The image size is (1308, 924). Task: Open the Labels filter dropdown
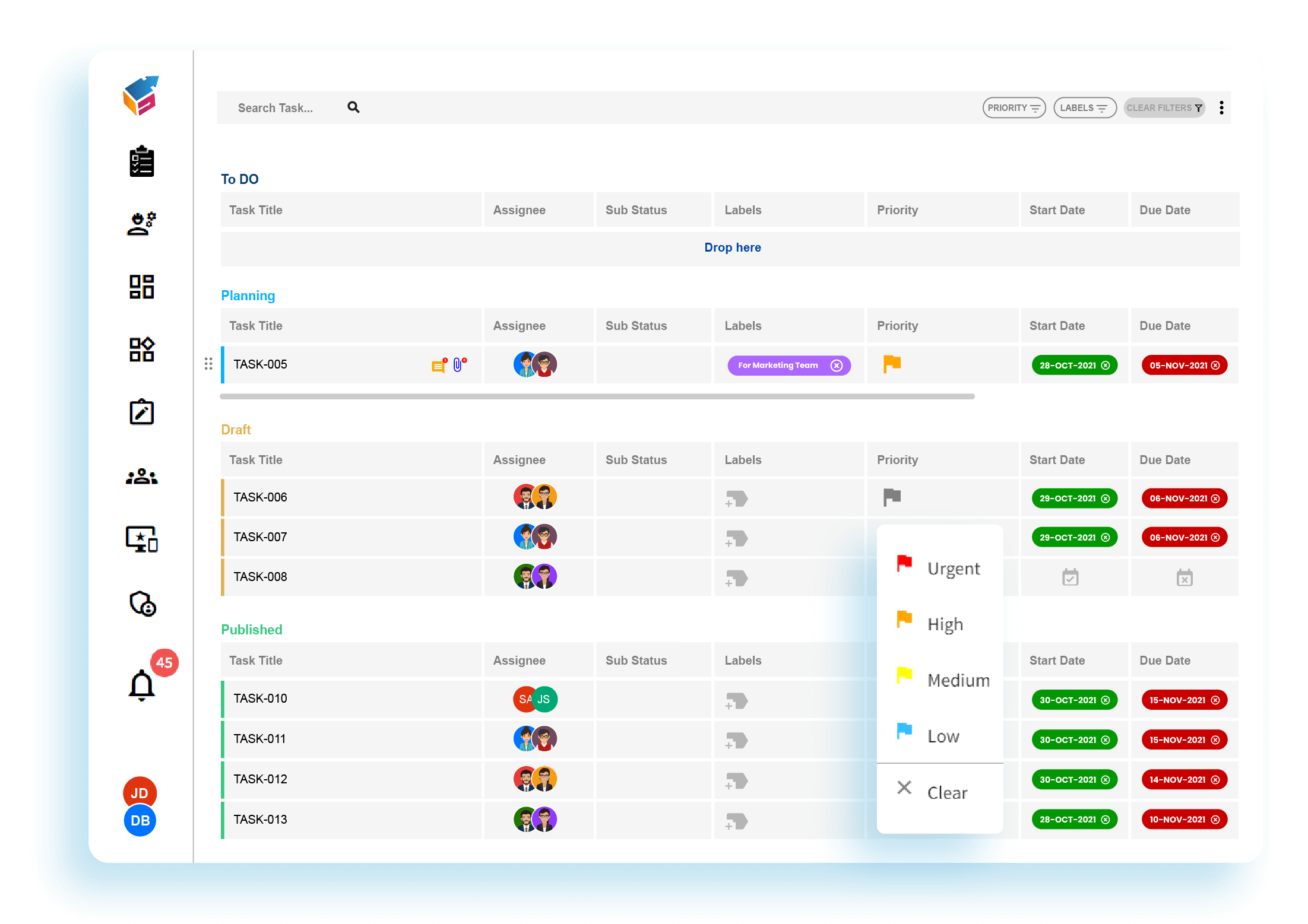click(1084, 108)
